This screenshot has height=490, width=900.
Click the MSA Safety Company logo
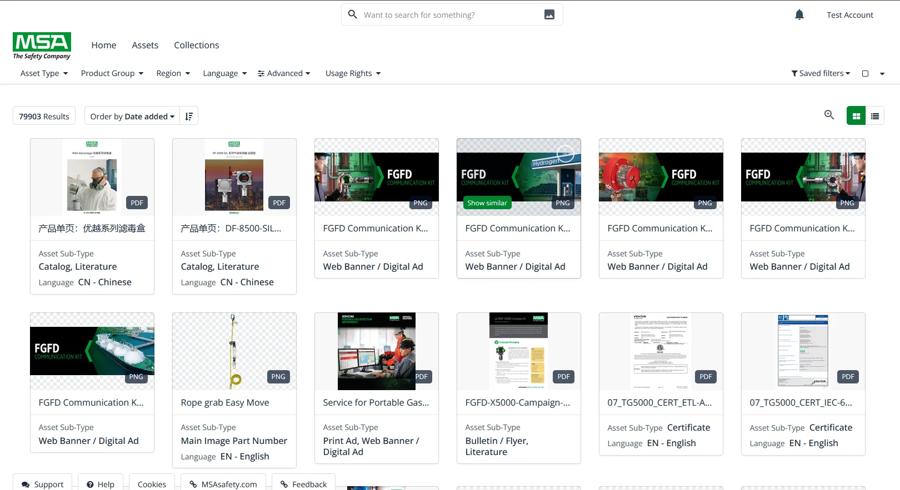pos(42,46)
